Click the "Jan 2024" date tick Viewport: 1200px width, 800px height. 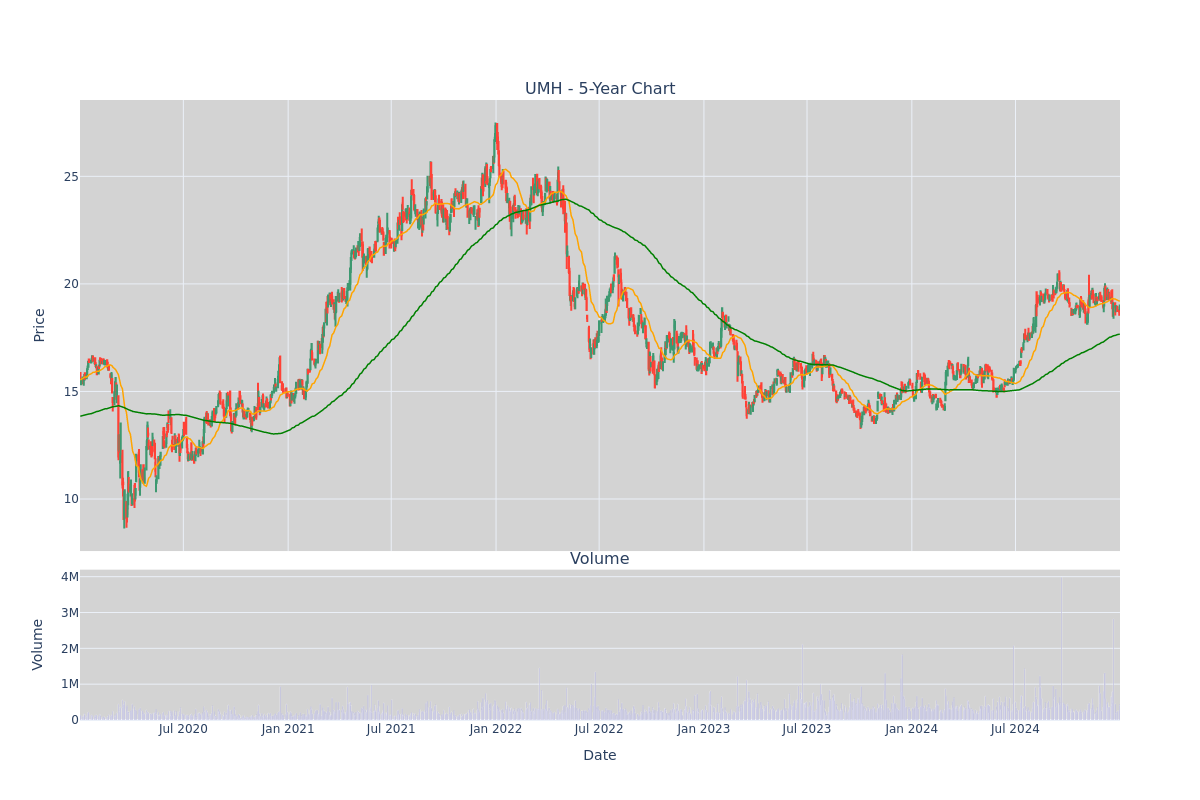click(911, 729)
